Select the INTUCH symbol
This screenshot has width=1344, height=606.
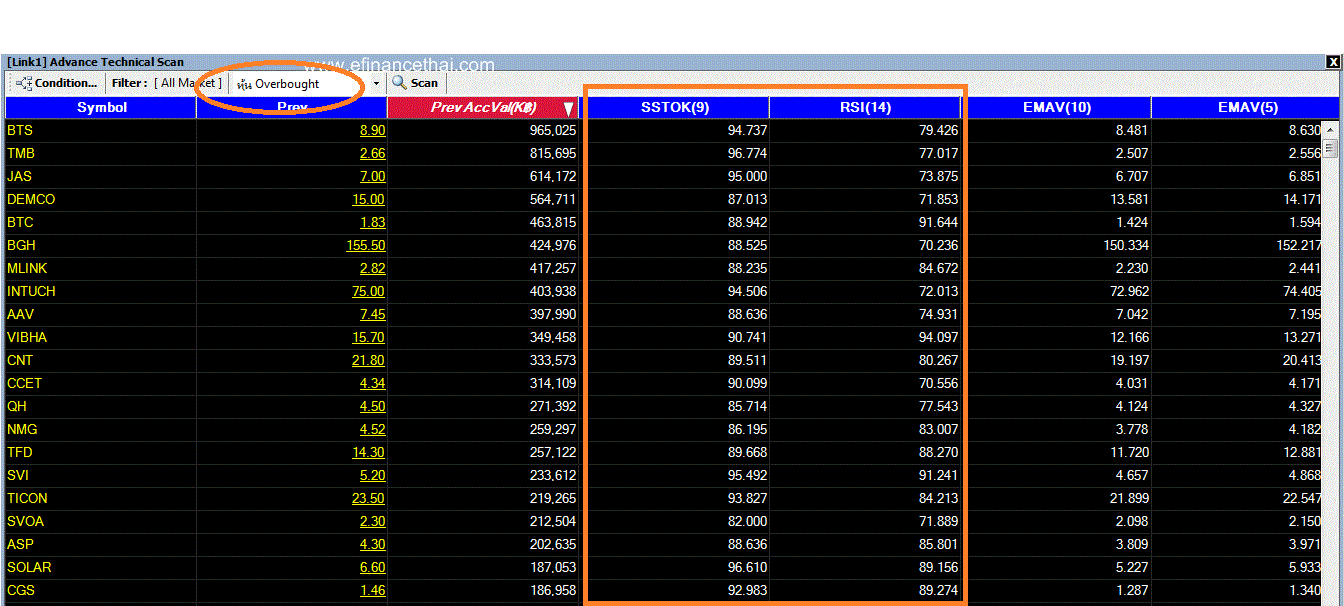click(31, 291)
